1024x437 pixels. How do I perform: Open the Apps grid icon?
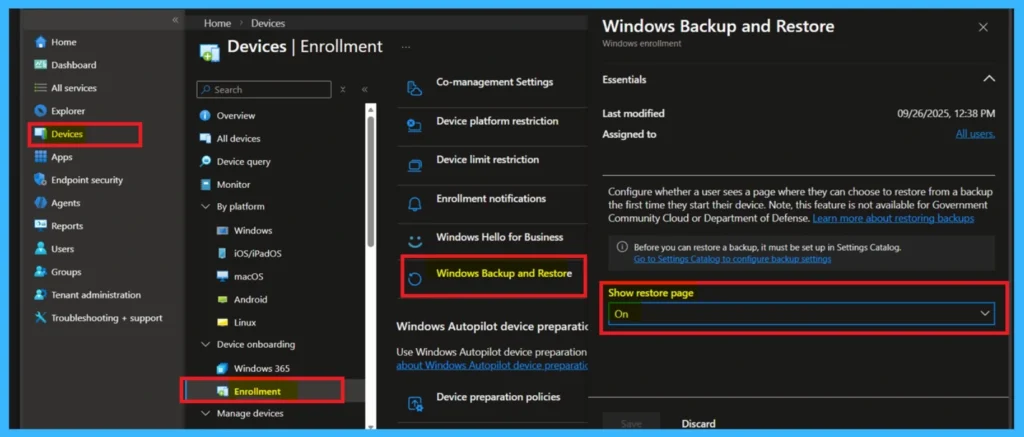pyautogui.click(x=40, y=157)
